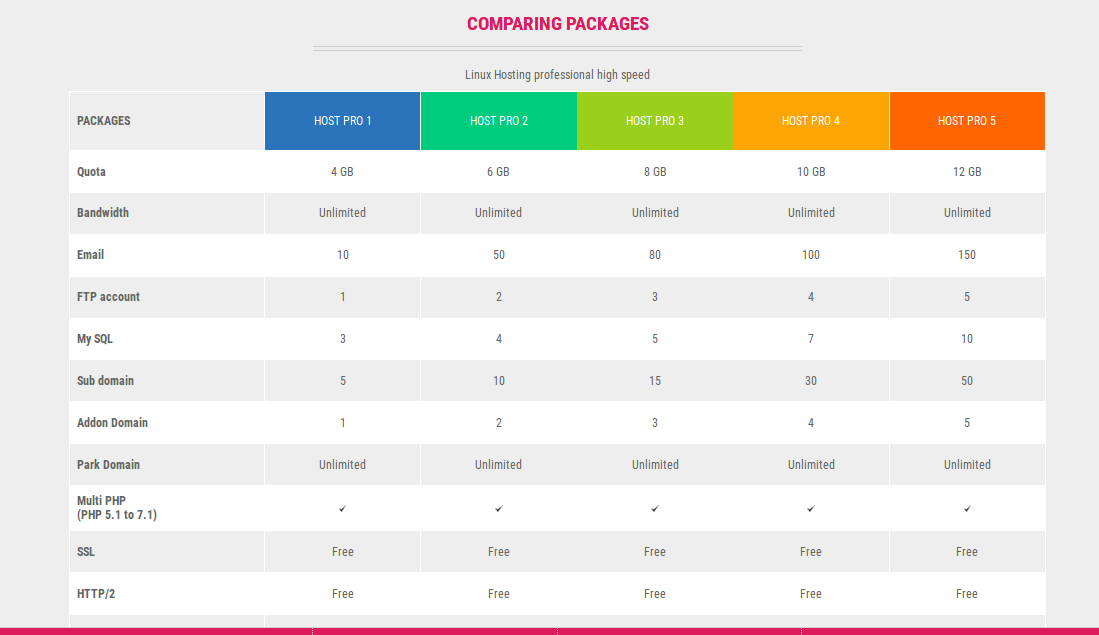
Task: Click the Sub domain value 15
Action: point(655,381)
